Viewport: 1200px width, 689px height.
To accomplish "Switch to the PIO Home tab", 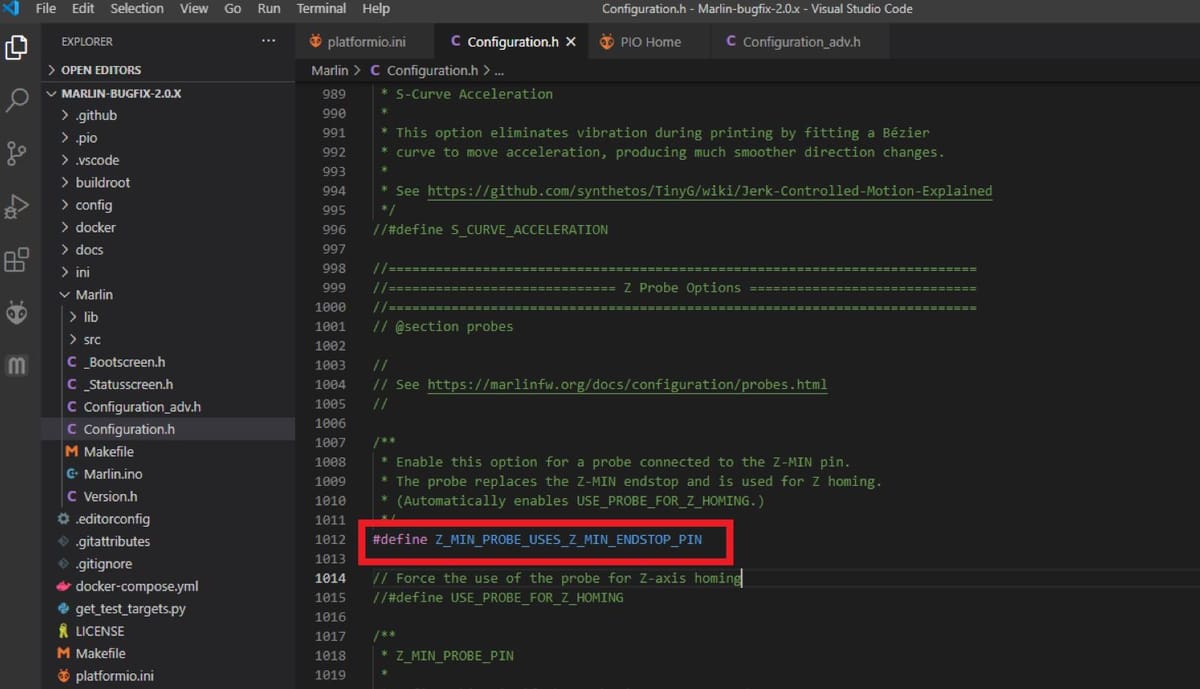I will pos(649,42).
